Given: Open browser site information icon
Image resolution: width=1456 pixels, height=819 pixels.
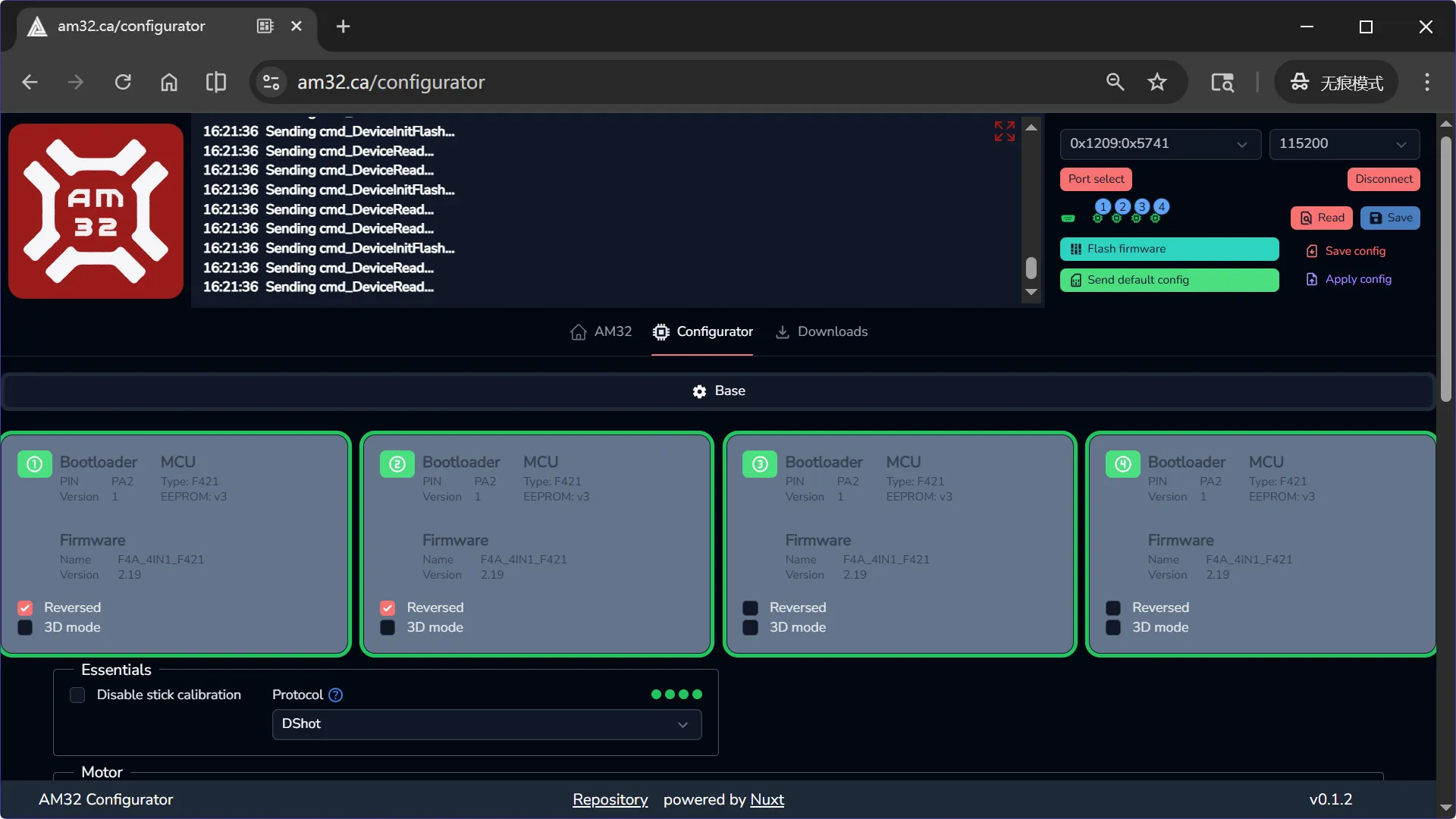Looking at the screenshot, I should click(x=271, y=82).
